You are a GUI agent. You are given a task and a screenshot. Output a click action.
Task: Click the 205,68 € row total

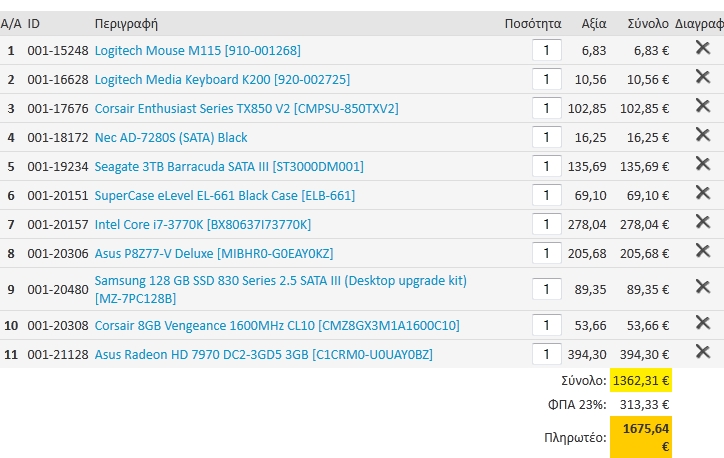(644, 254)
